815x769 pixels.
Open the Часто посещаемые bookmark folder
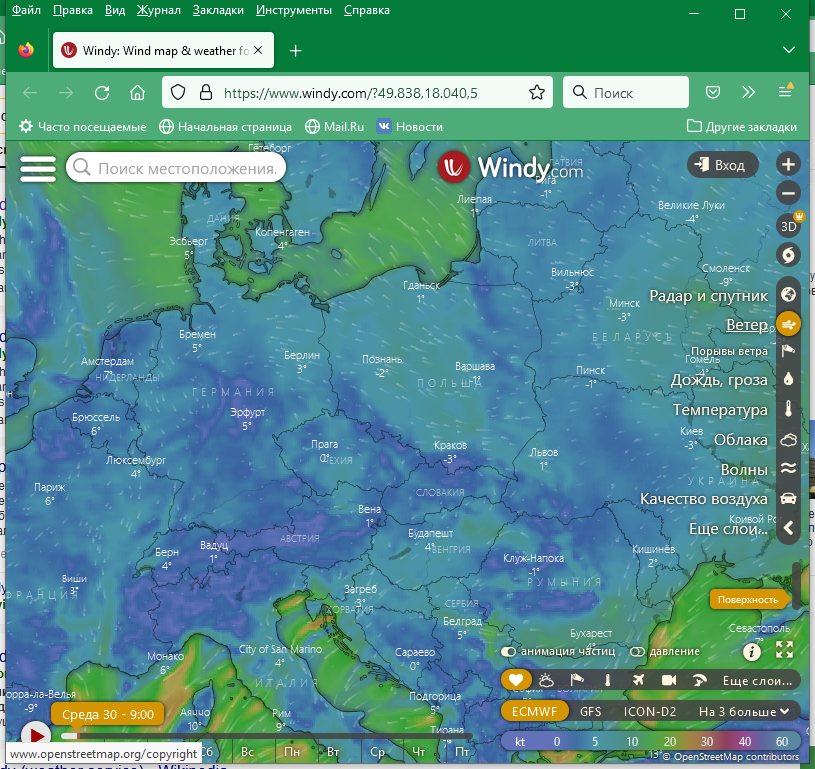(x=83, y=127)
